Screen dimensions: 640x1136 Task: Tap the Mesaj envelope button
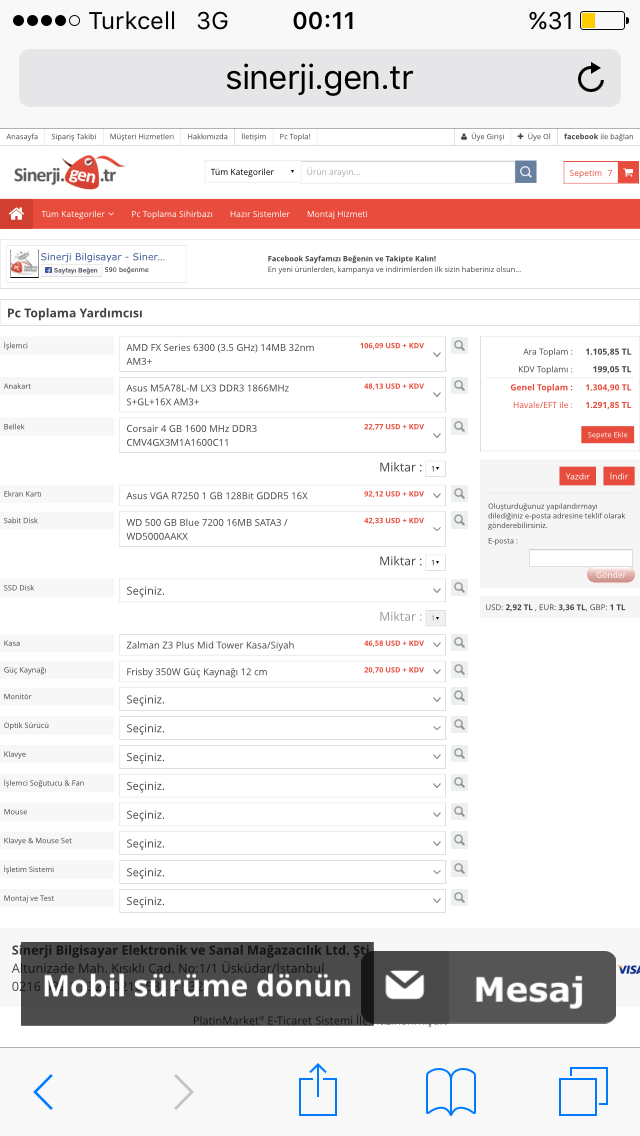489,987
